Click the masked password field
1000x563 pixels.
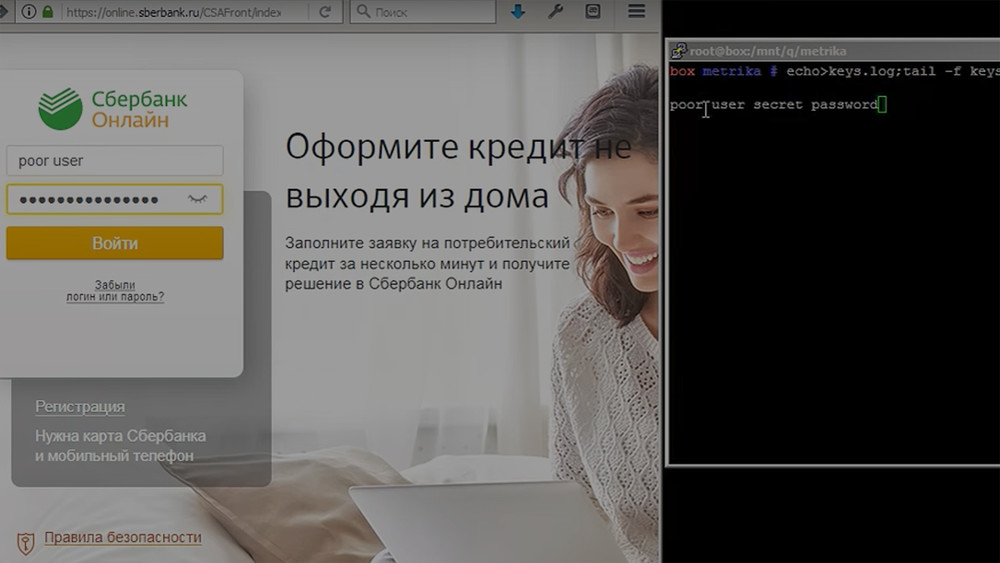pos(115,199)
